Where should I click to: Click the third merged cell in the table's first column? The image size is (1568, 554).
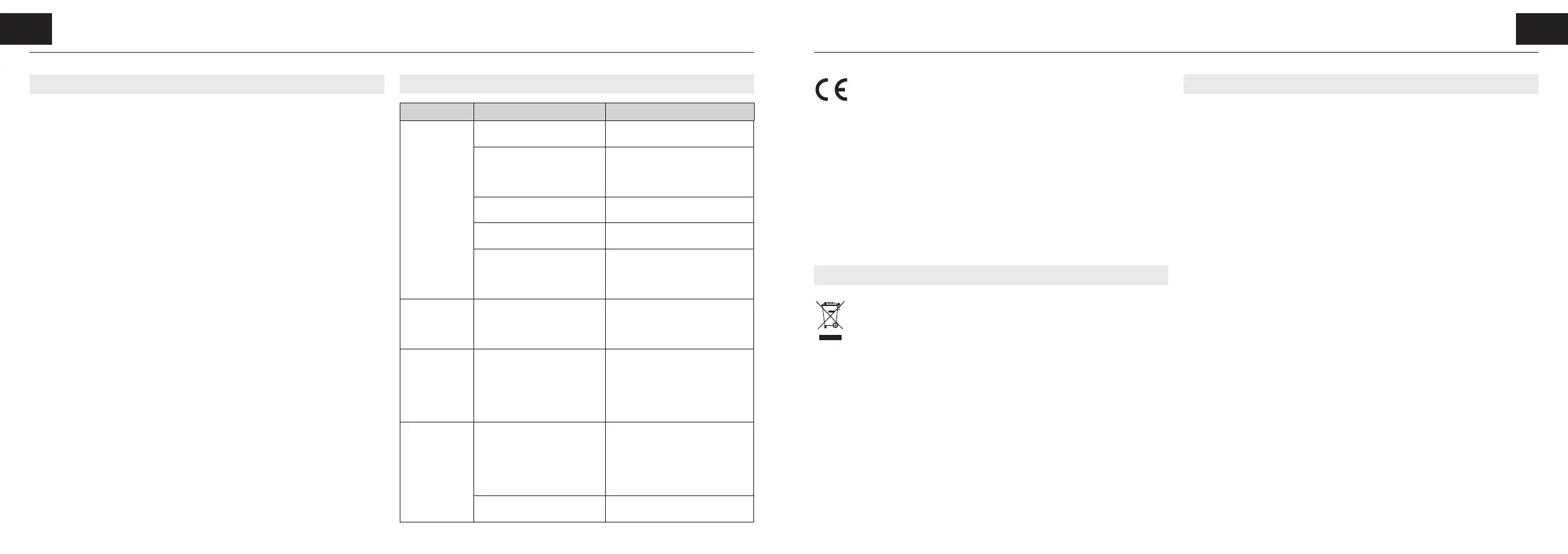437,385
